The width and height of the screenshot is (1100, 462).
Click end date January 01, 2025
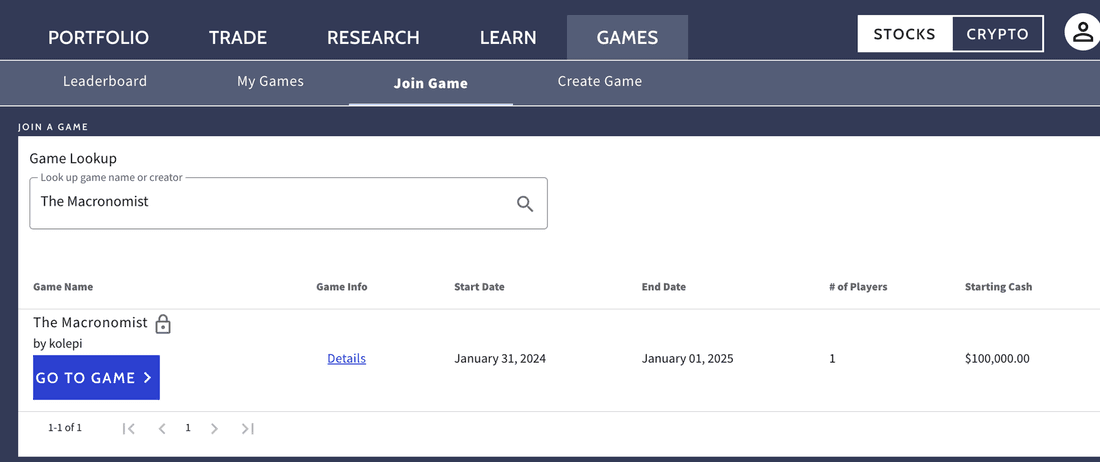coord(688,359)
